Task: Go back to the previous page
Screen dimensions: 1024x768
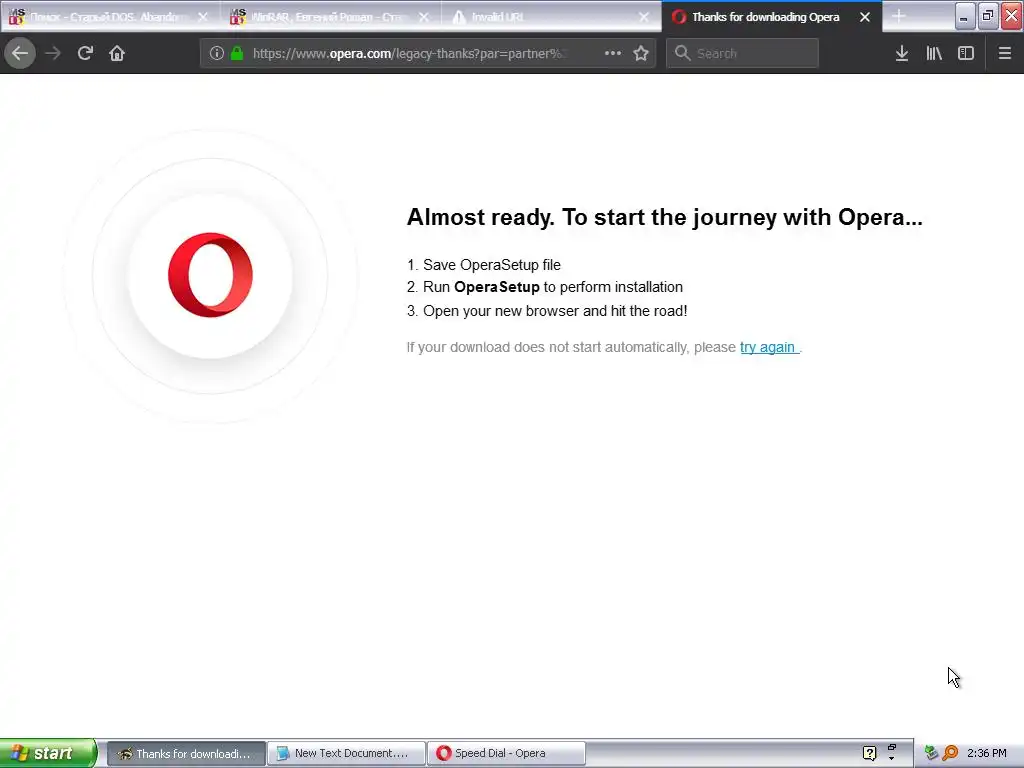Action: click(20, 53)
